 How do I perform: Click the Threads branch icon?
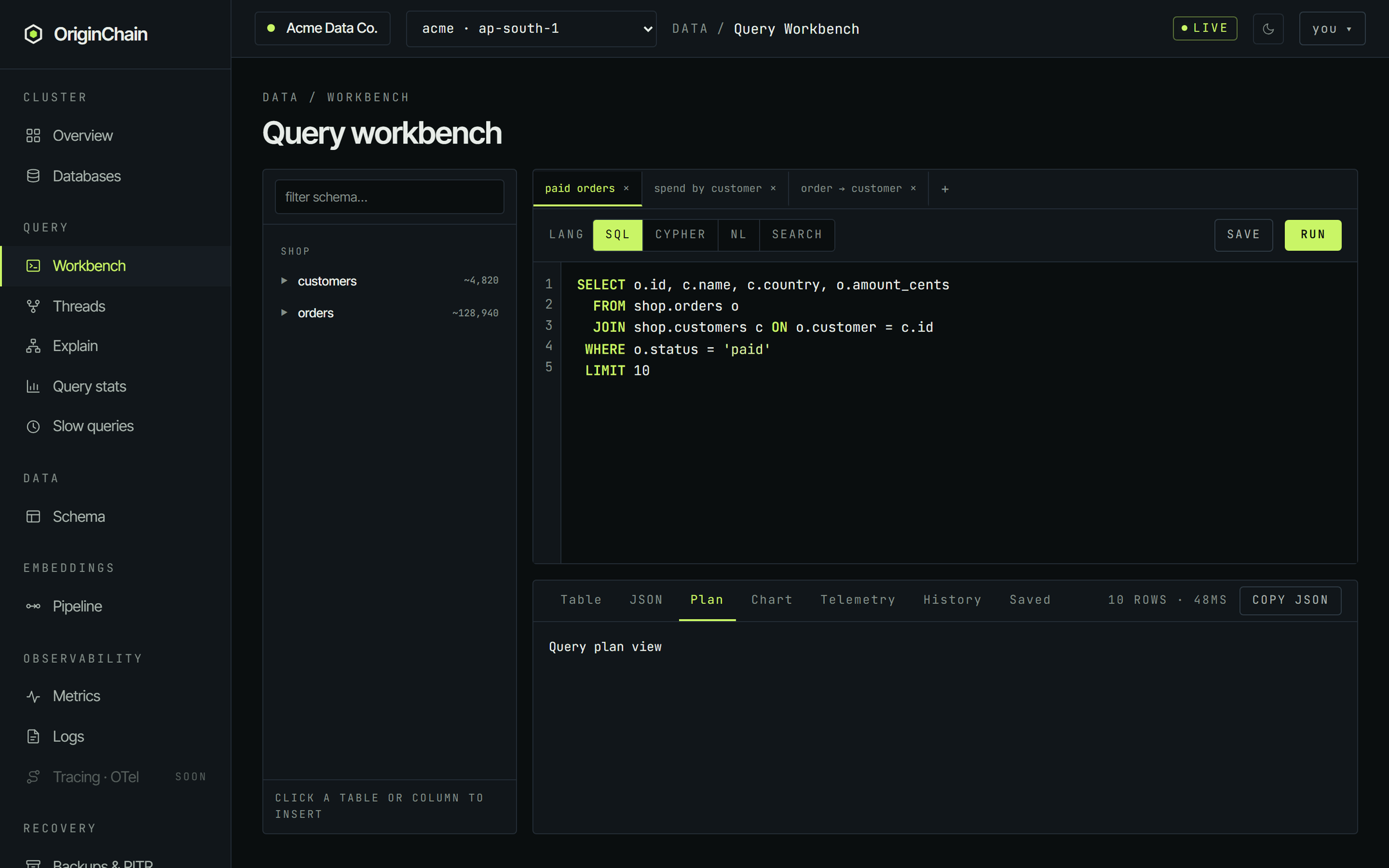coord(33,306)
